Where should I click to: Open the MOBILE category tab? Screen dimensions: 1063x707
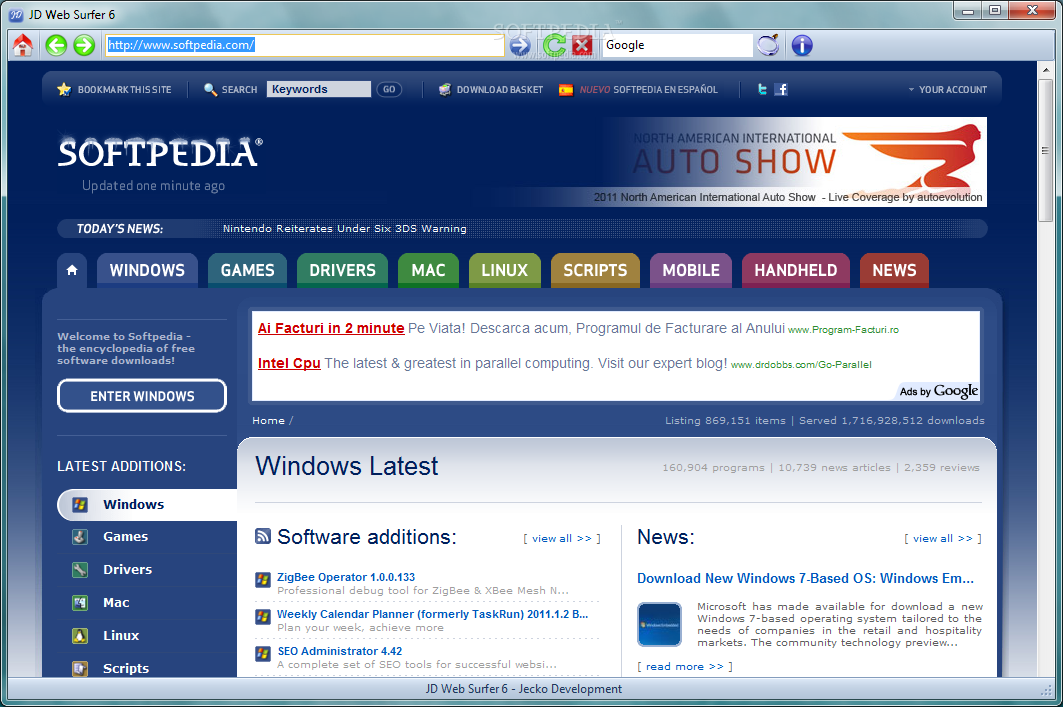tap(691, 270)
